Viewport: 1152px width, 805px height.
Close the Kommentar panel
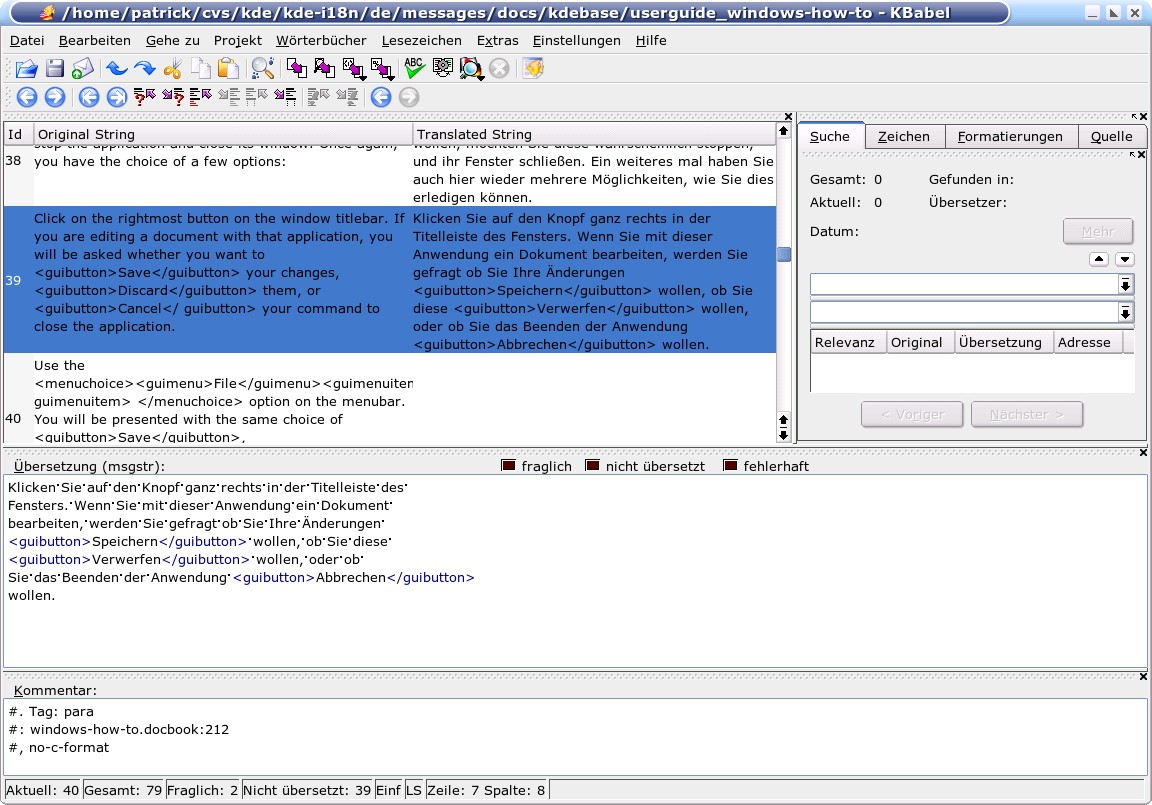(1143, 676)
